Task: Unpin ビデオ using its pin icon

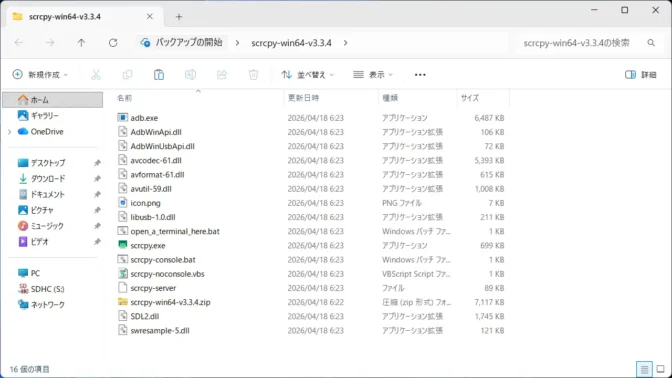Action: pos(97,242)
